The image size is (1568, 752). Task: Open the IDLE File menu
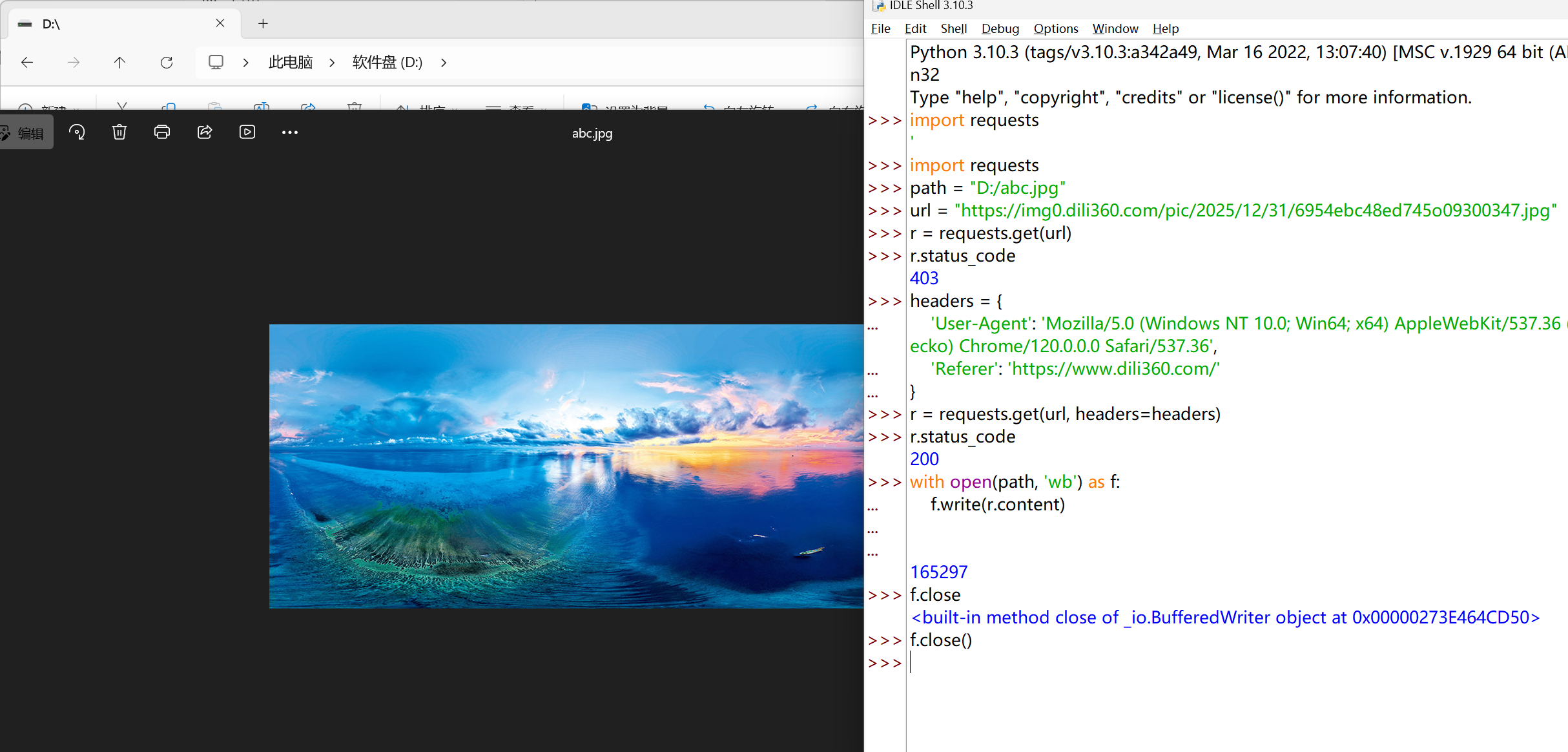pos(880,28)
